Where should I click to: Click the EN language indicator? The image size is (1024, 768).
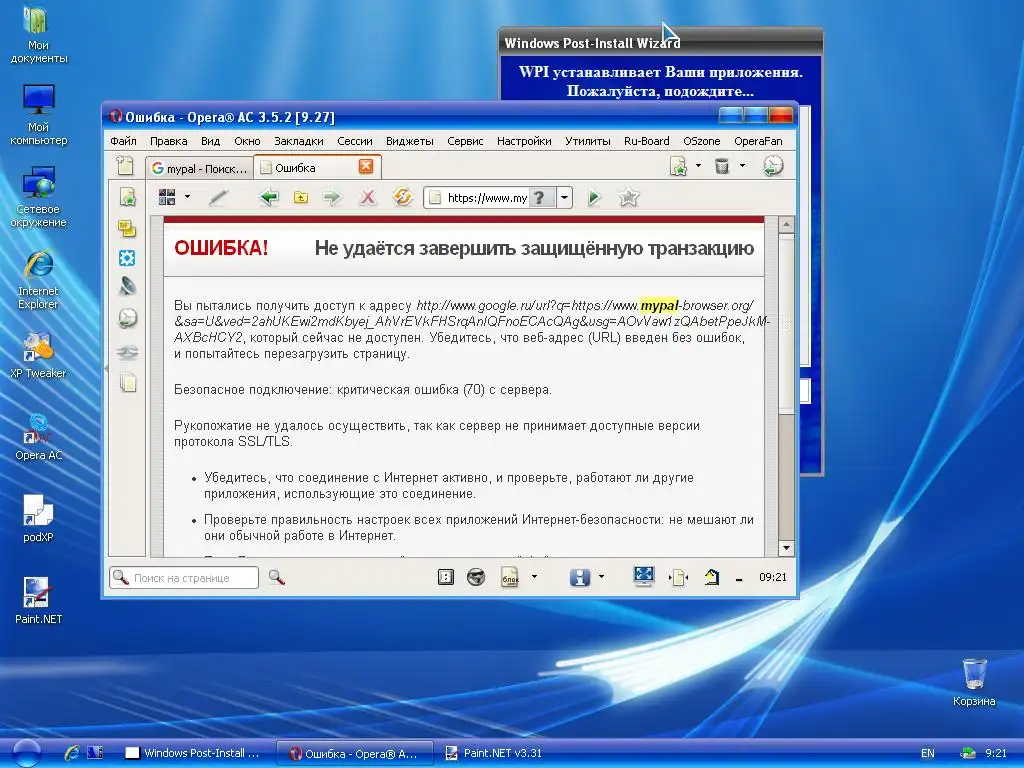927,753
